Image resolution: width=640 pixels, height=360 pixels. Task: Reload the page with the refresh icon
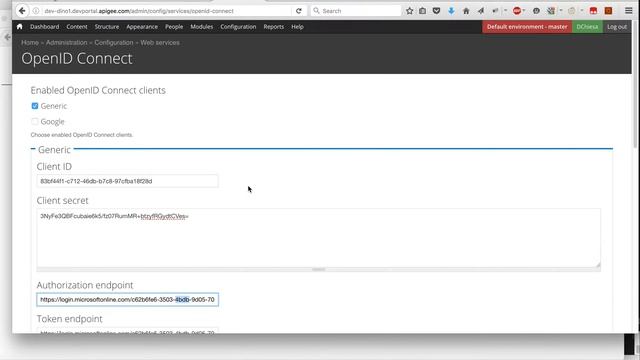(299, 11)
